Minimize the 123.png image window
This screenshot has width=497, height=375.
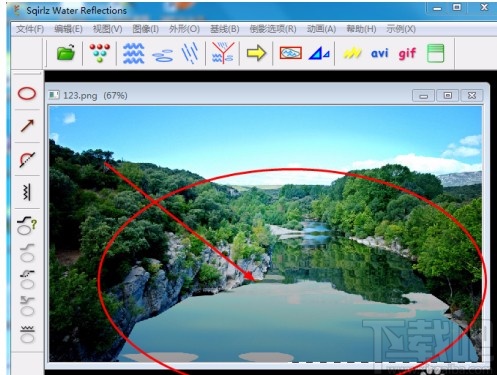(423, 96)
